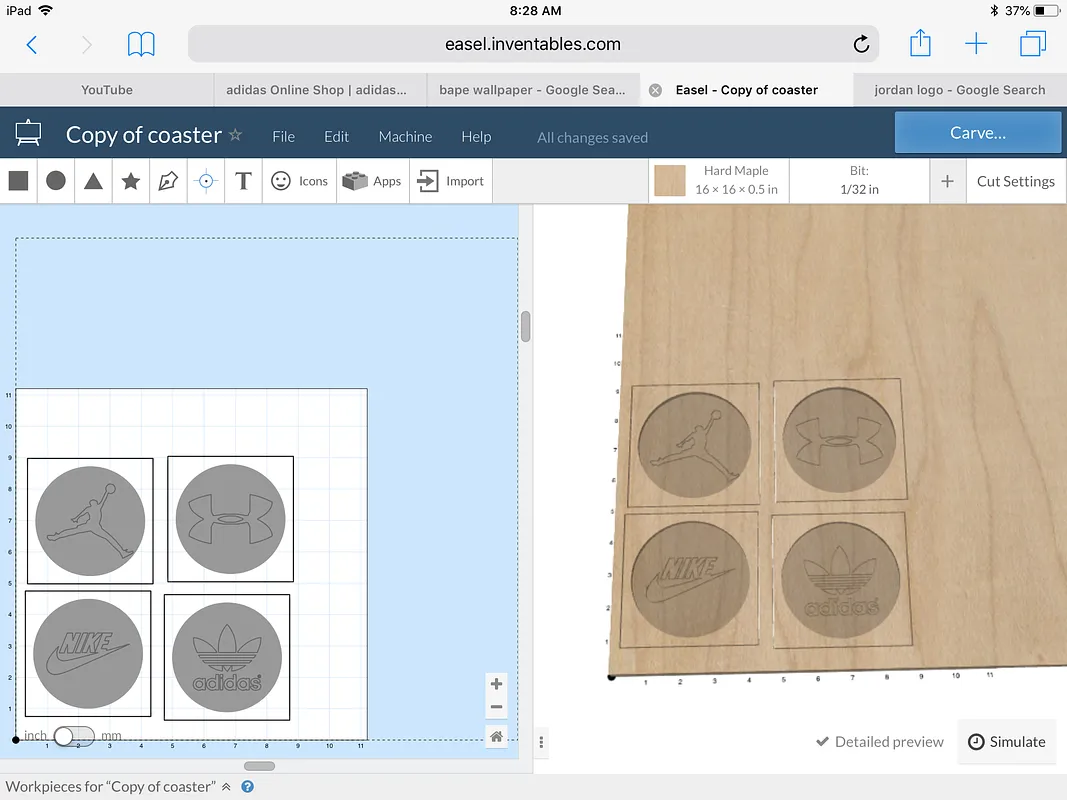Select the Text tool
The height and width of the screenshot is (800, 1067).
[x=243, y=181]
